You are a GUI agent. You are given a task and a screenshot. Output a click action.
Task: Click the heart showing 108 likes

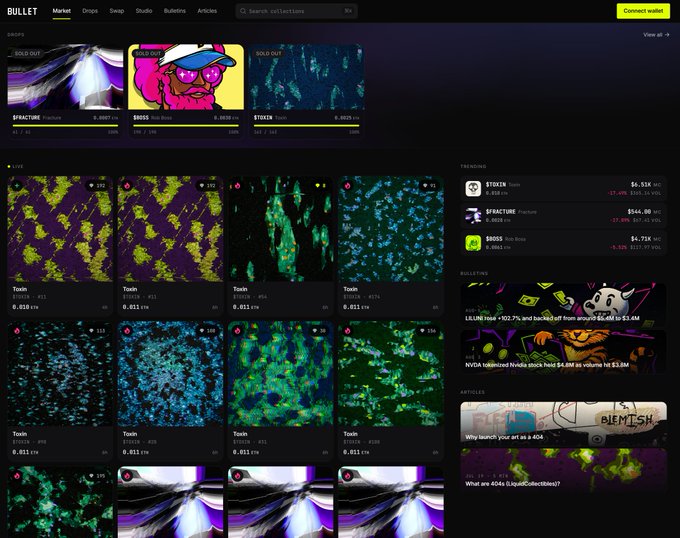pyautogui.click(x=202, y=331)
